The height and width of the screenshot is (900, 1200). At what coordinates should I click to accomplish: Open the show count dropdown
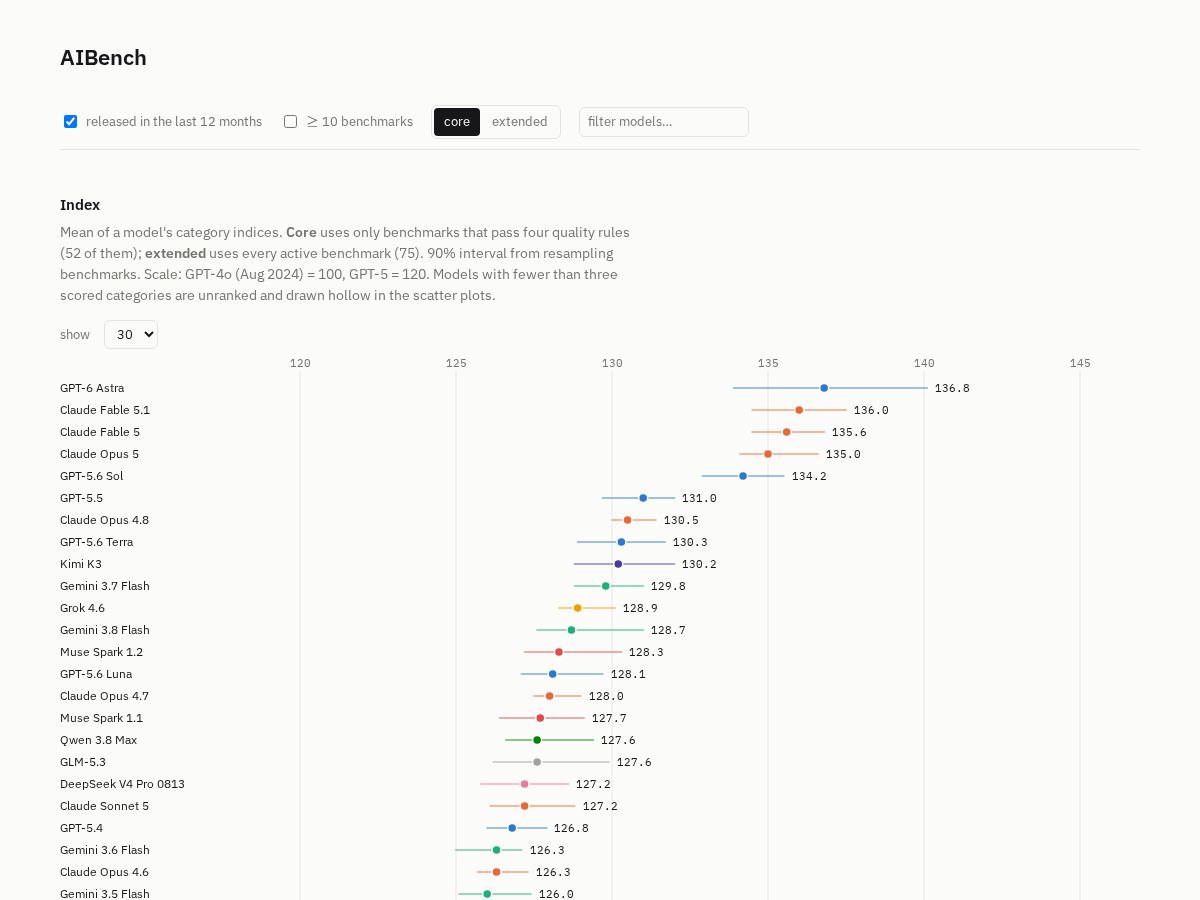[131, 335]
